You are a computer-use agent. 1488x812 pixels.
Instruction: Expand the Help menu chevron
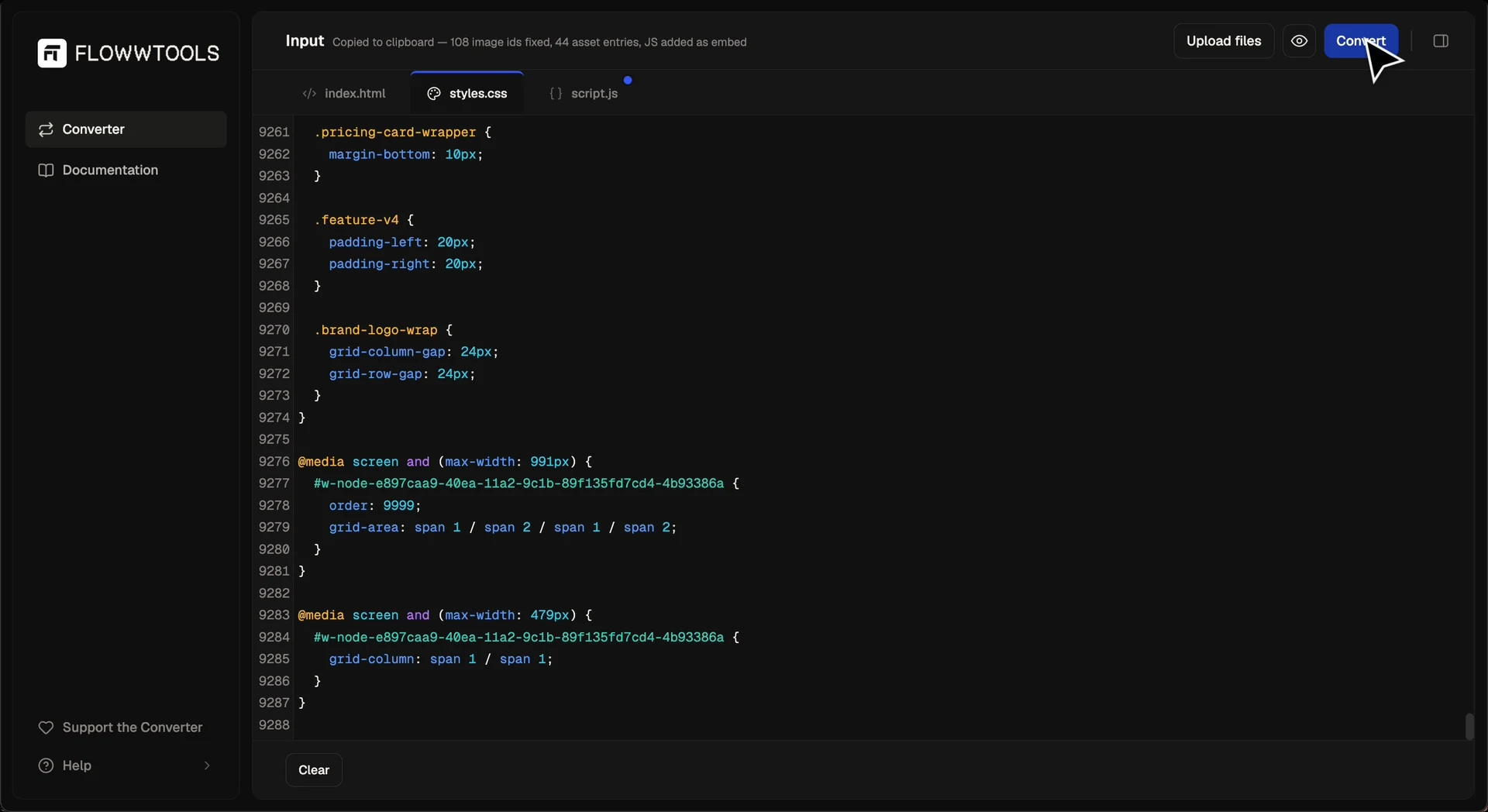coord(207,766)
